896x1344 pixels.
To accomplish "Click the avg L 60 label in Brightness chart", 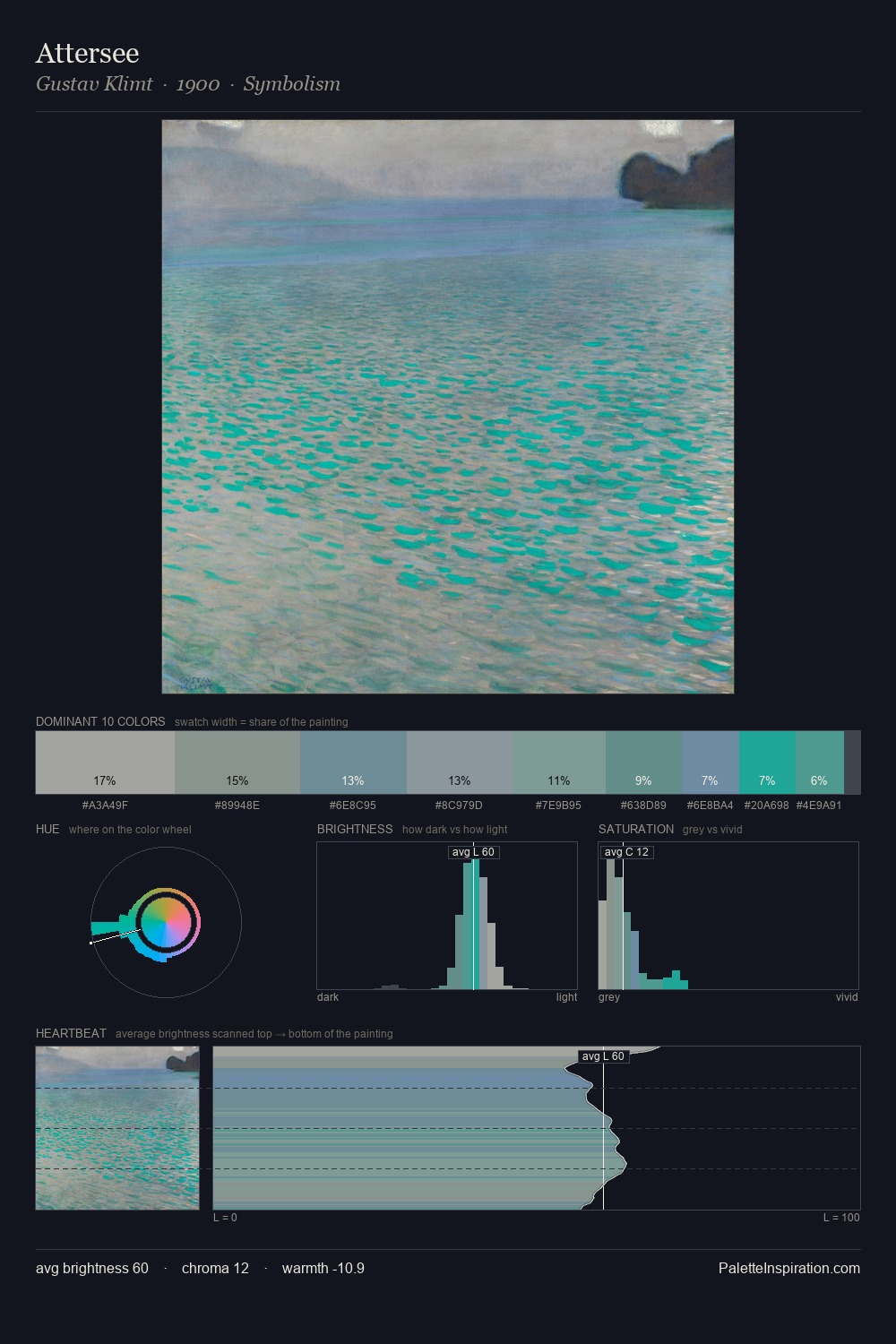I will tap(473, 852).
